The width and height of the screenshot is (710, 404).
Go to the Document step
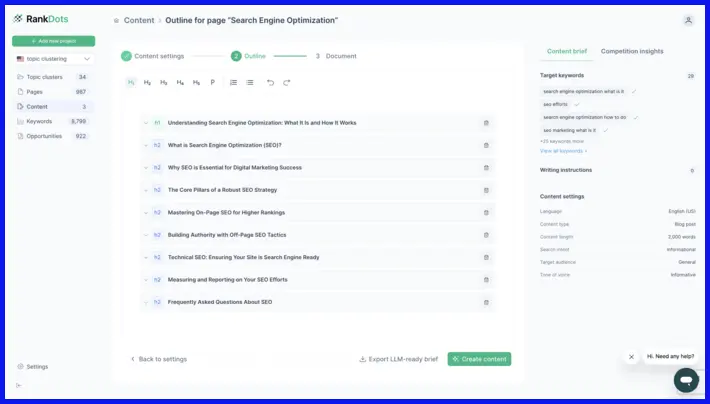pyautogui.click(x=336, y=56)
